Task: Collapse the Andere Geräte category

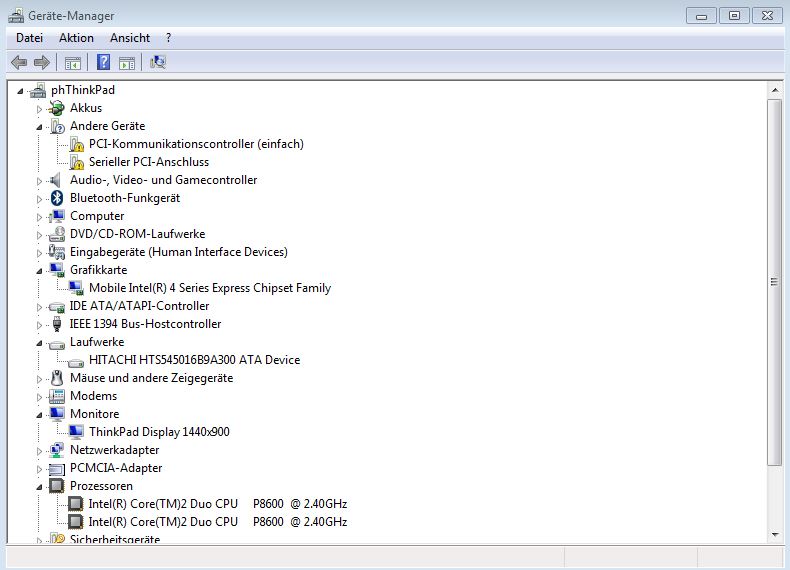Action: click(x=39, y=127)
